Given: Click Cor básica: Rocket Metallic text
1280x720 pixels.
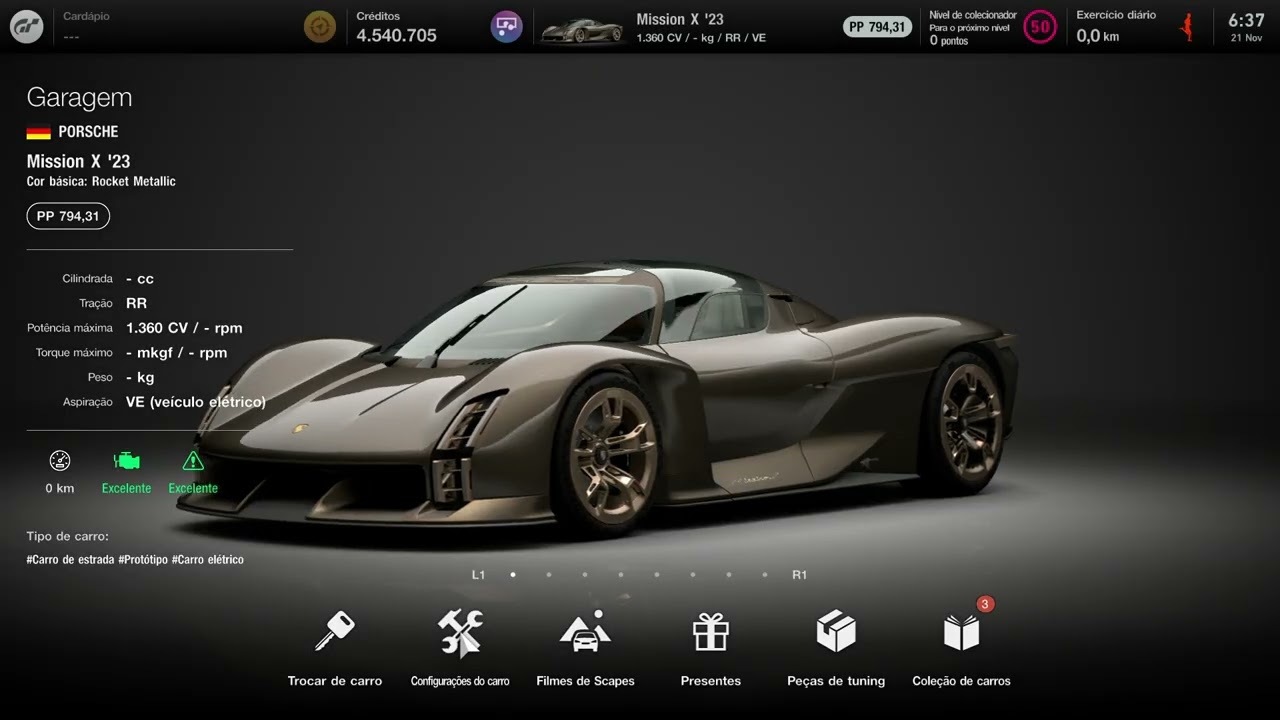Looking at the screenshot, I should 101,182.
